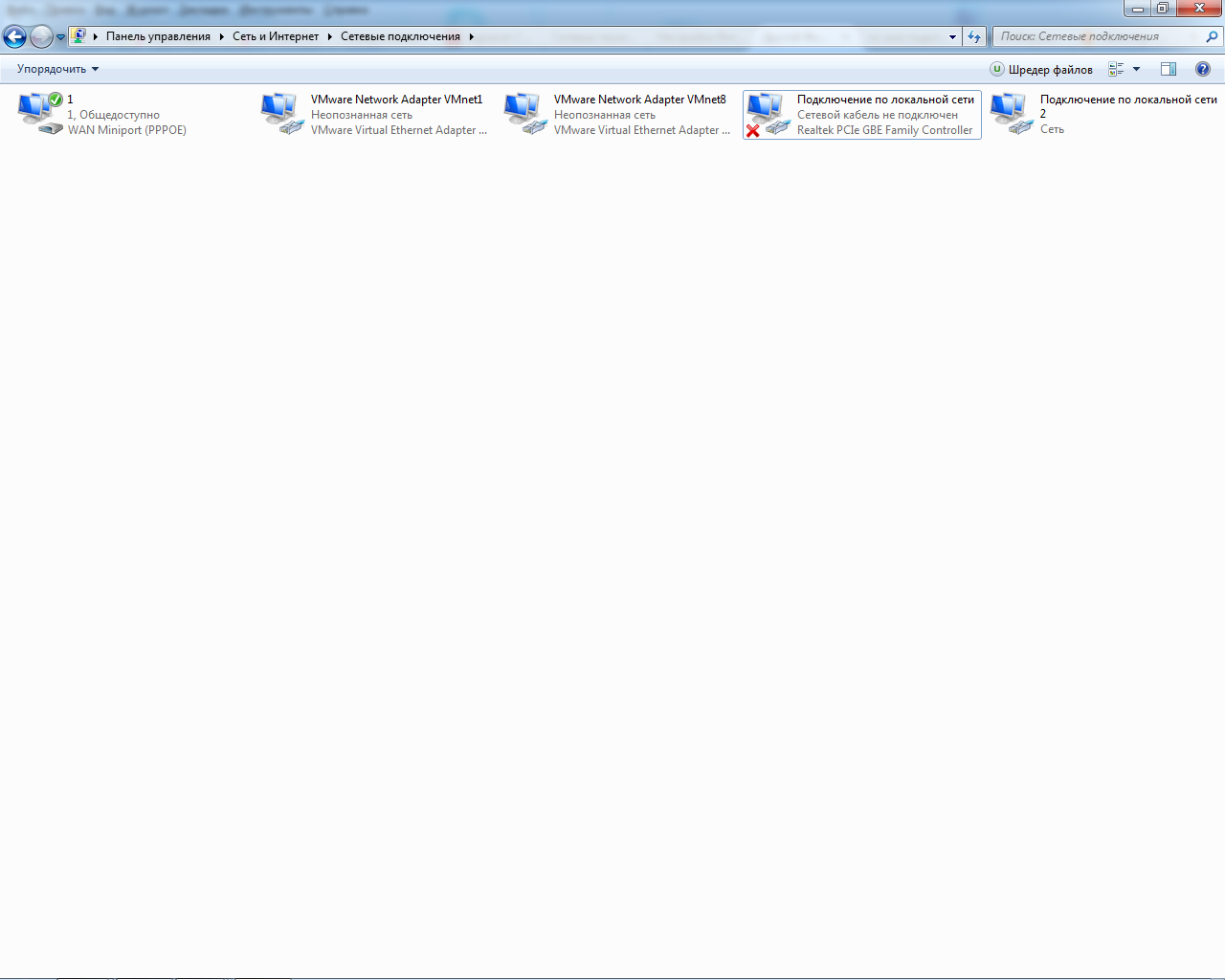Refresh the network connections view
Screen dimensions: 1225x980
[974, 36]
